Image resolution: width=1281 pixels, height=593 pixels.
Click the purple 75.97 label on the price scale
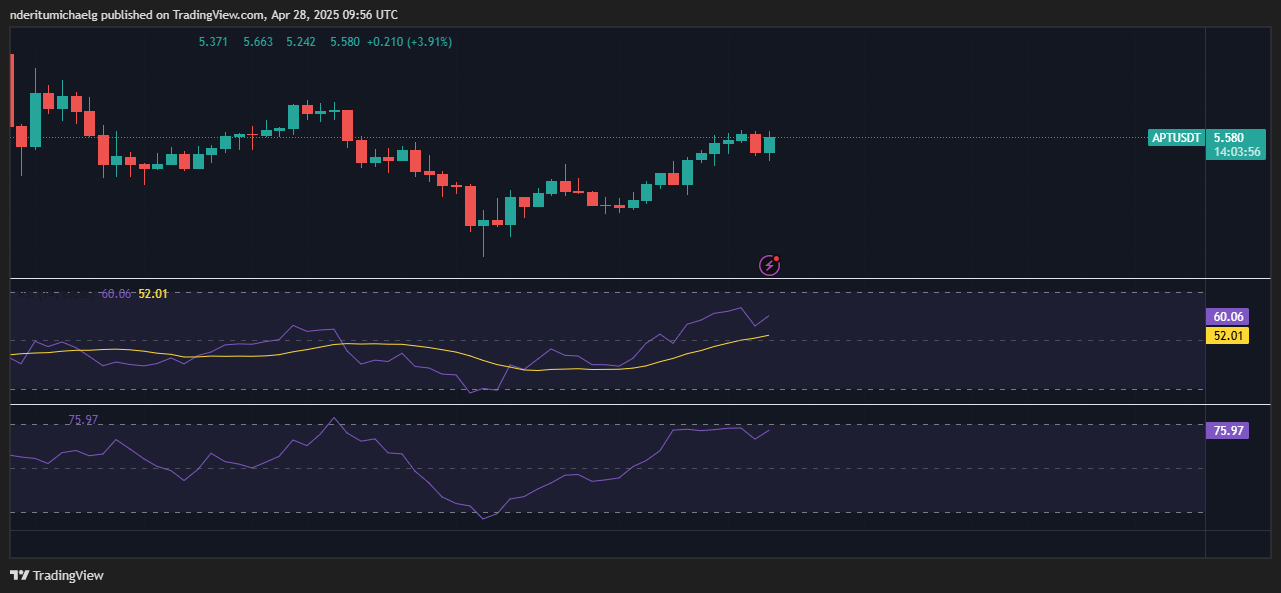tap(1227, 430)
